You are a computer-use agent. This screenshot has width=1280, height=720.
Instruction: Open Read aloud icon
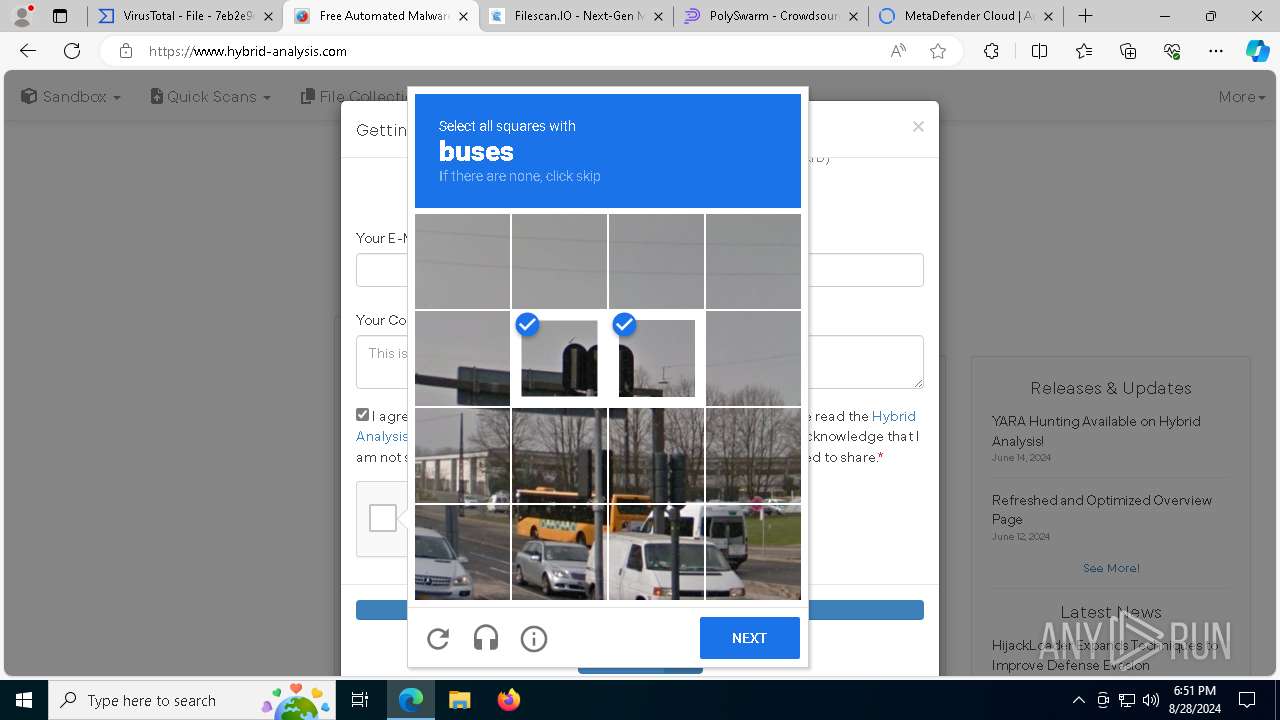pos(898,51)
